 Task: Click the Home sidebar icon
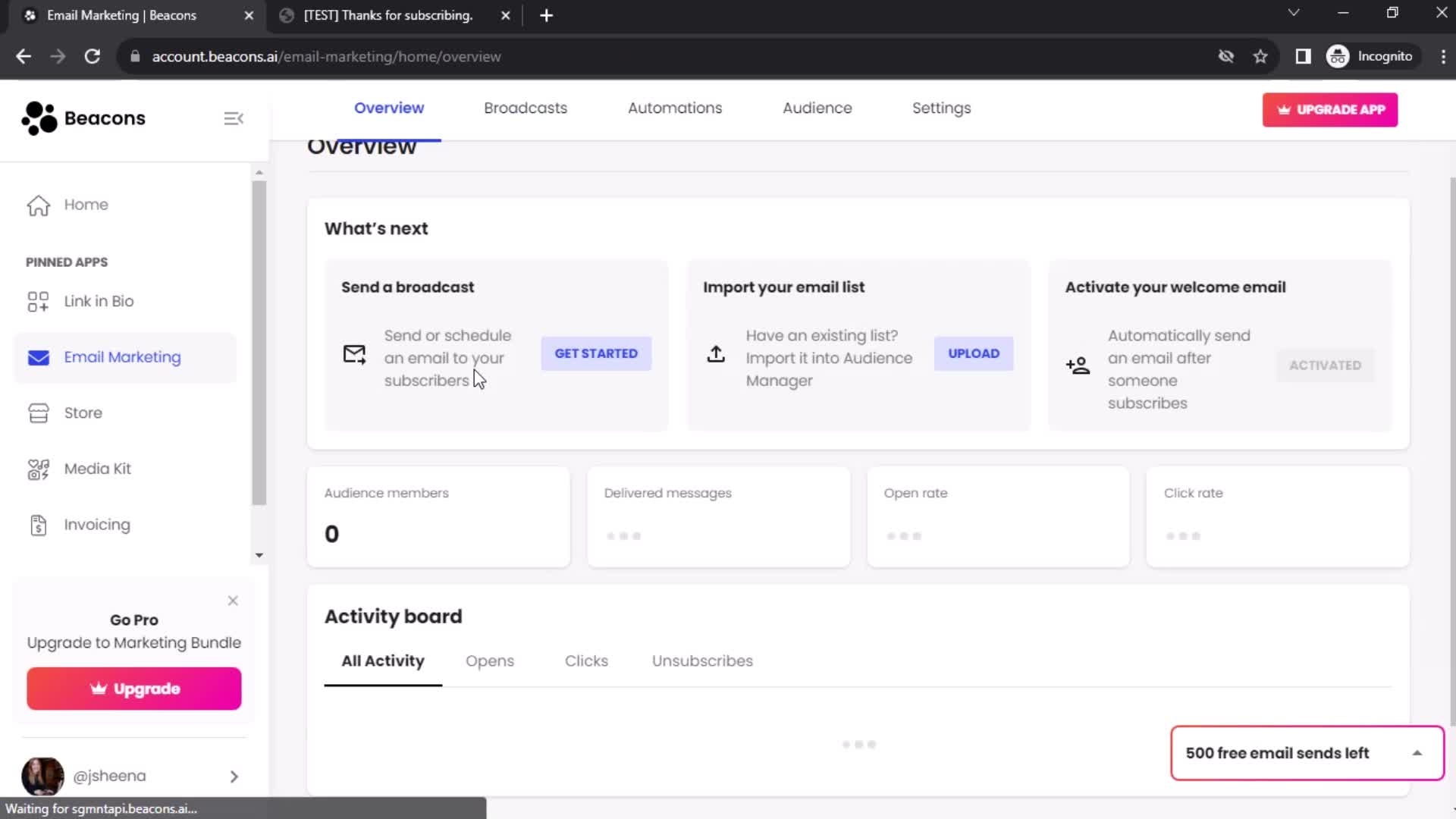[x=38, y=204]
